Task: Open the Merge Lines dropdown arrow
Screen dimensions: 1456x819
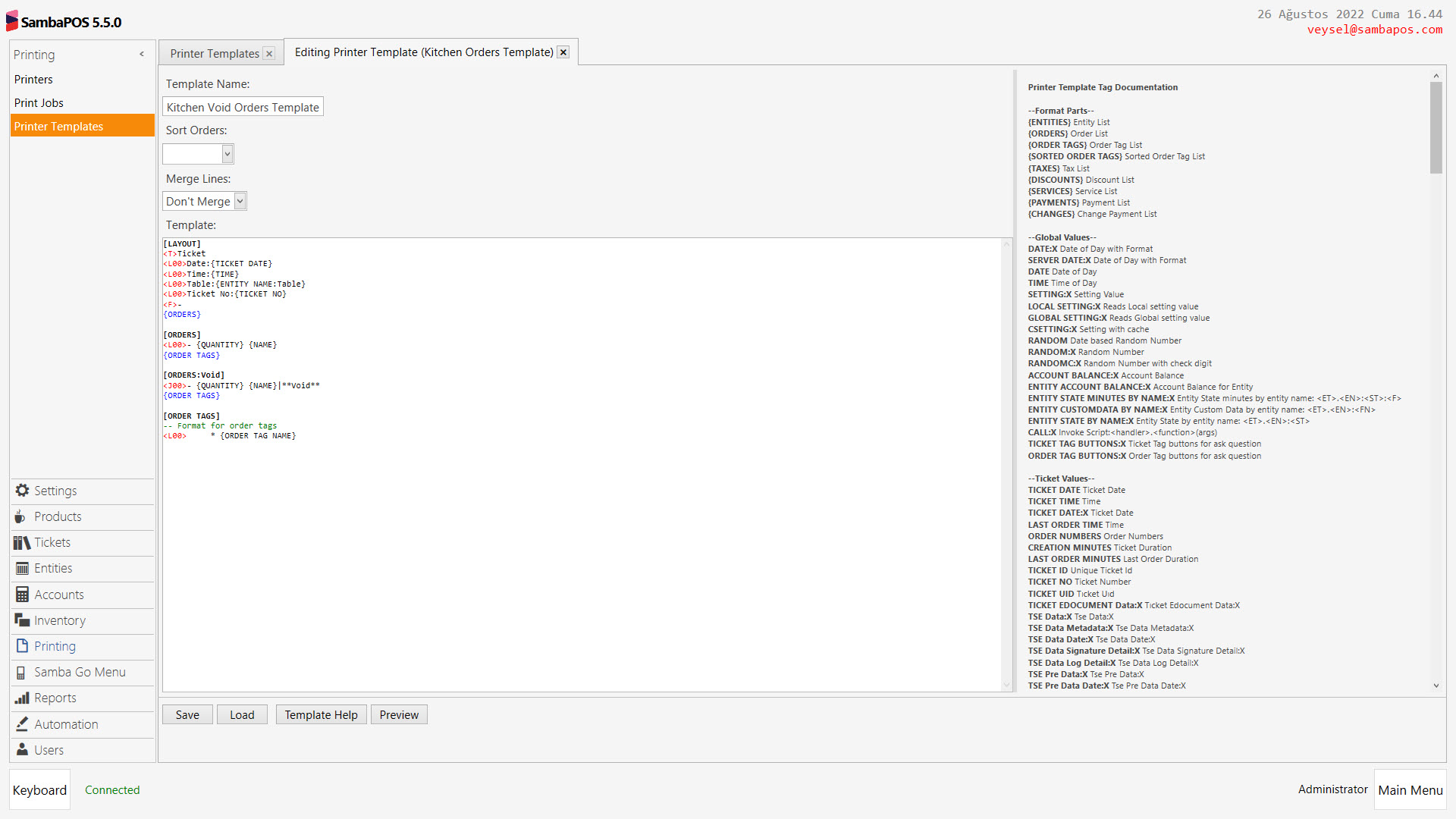Action: coord(240,201)
